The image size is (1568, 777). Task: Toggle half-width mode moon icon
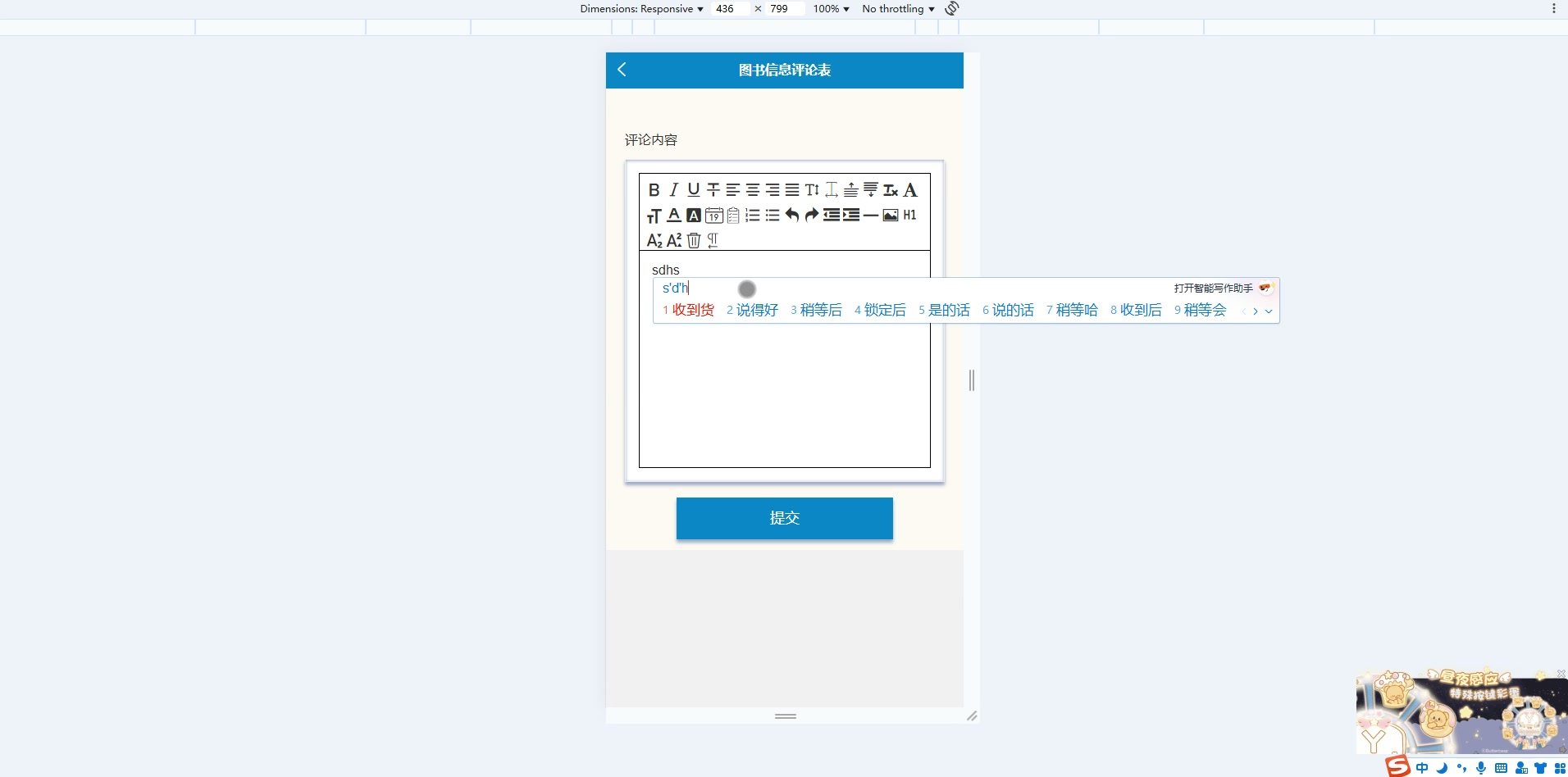[x=1442, y=768]
